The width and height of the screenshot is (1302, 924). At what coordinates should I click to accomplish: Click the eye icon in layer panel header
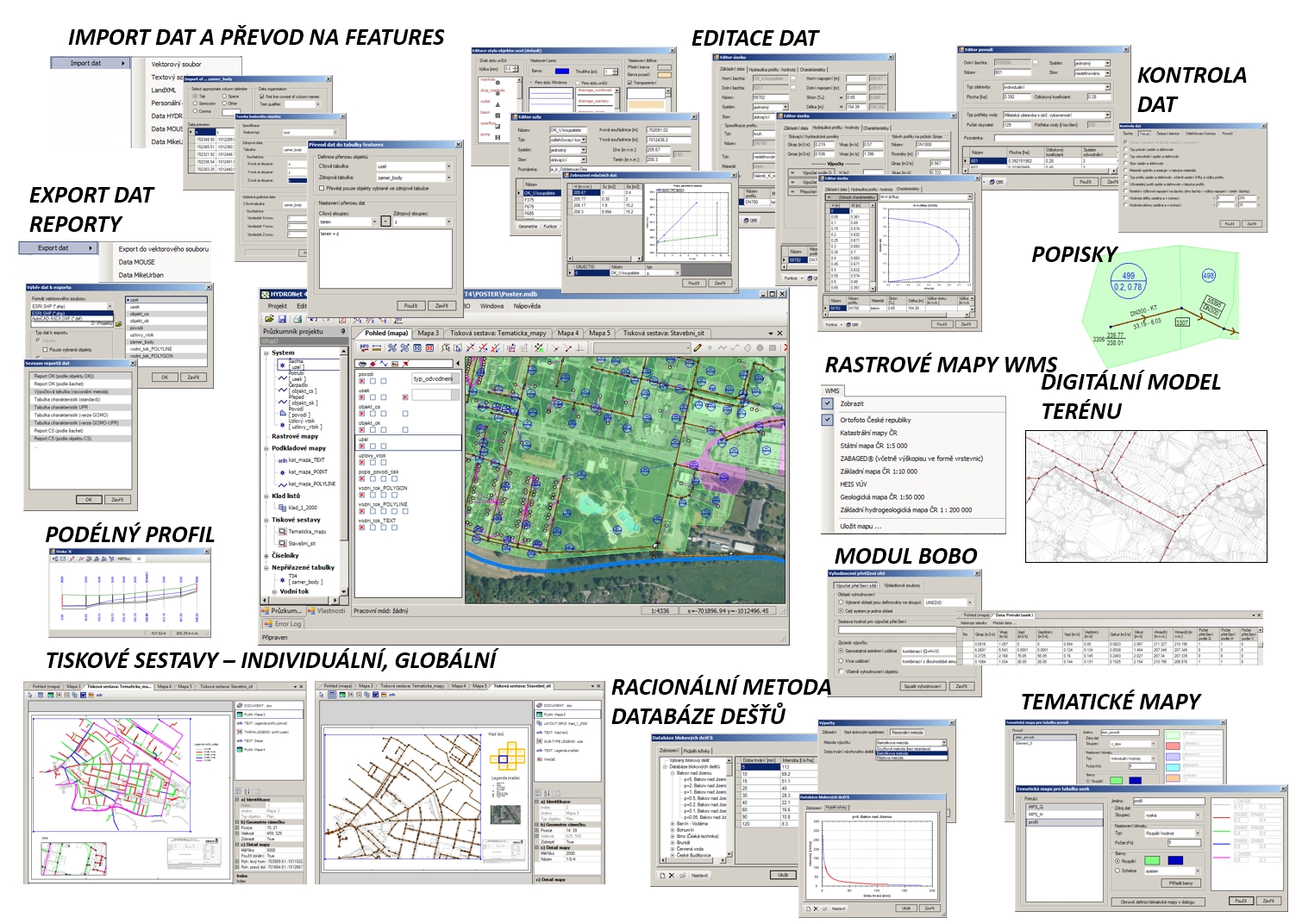[363, 364]
